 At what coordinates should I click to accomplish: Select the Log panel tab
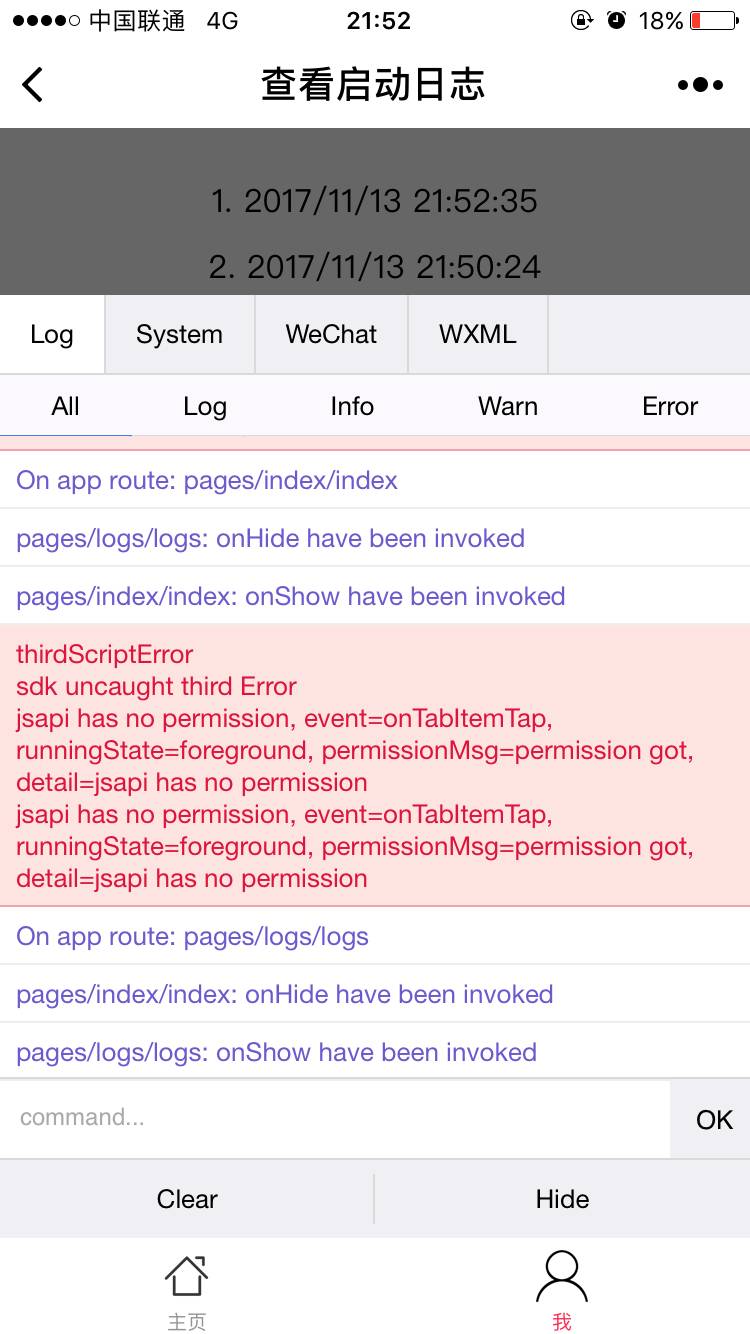52,335
